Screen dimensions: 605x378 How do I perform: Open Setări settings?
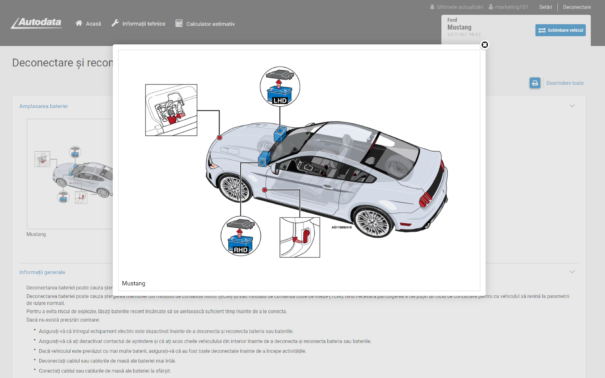click(546, 7)
